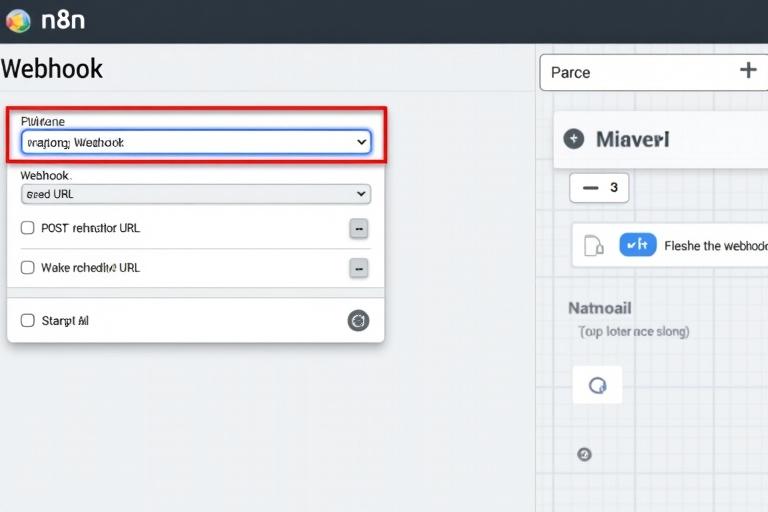768x512 pixels.
Task: Expand the seed URL dropdown
Action: pyautogui.click(x=196, y=194)
